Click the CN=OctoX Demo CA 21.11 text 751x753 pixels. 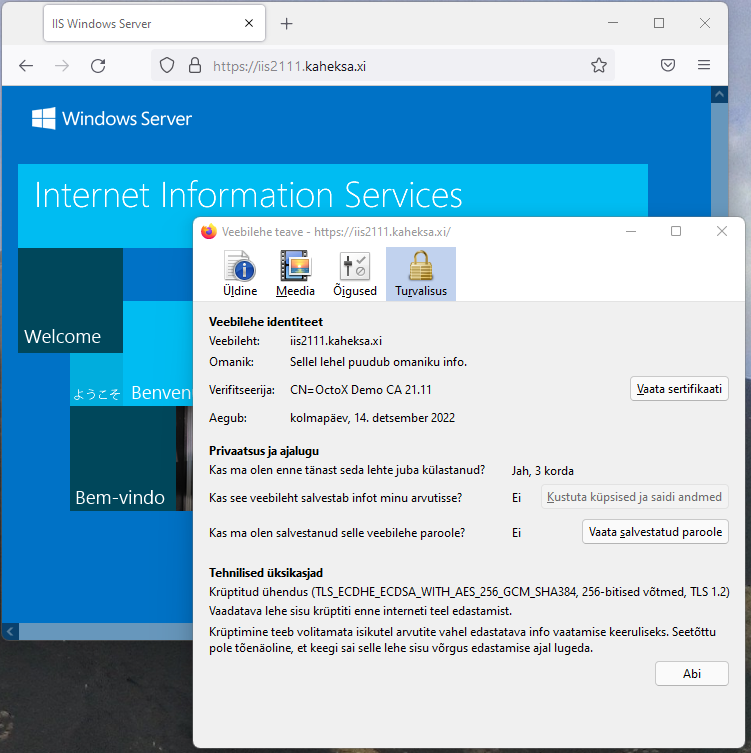(361, 389)
